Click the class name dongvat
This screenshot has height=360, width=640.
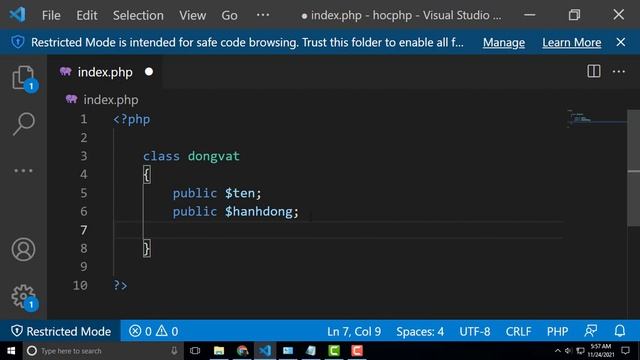[213, 156]
